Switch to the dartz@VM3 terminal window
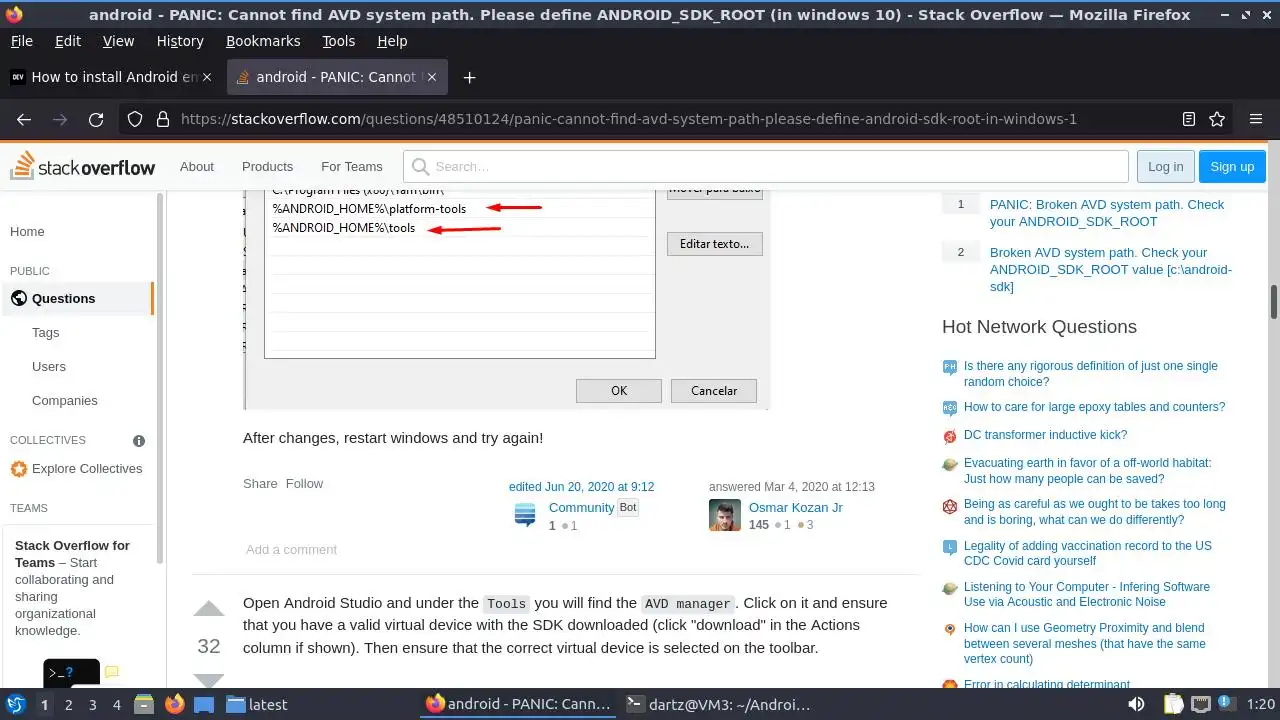 click(718, 704)
